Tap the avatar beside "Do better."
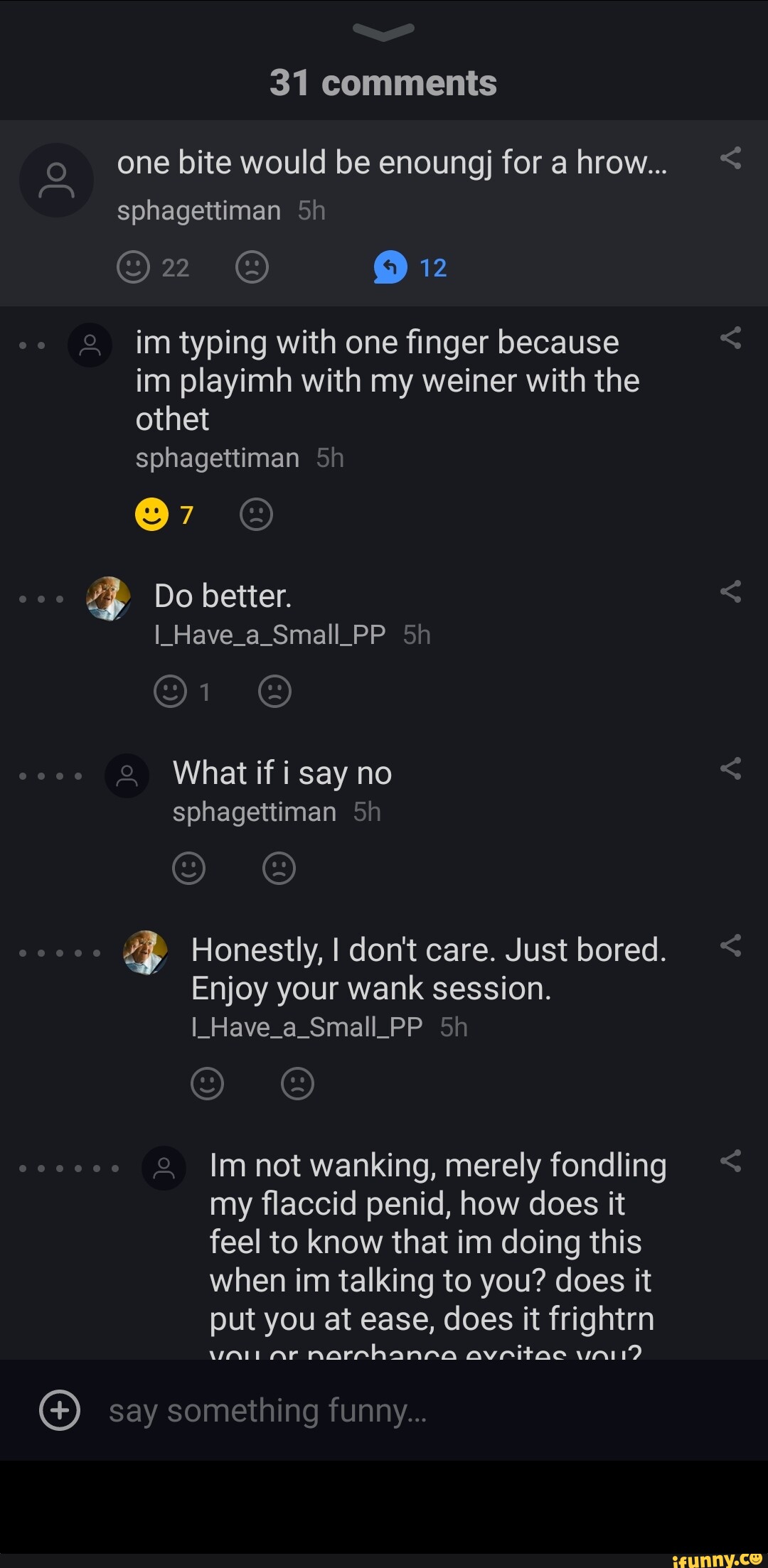This screenshot has height=1568, width=768. (108, 598)
